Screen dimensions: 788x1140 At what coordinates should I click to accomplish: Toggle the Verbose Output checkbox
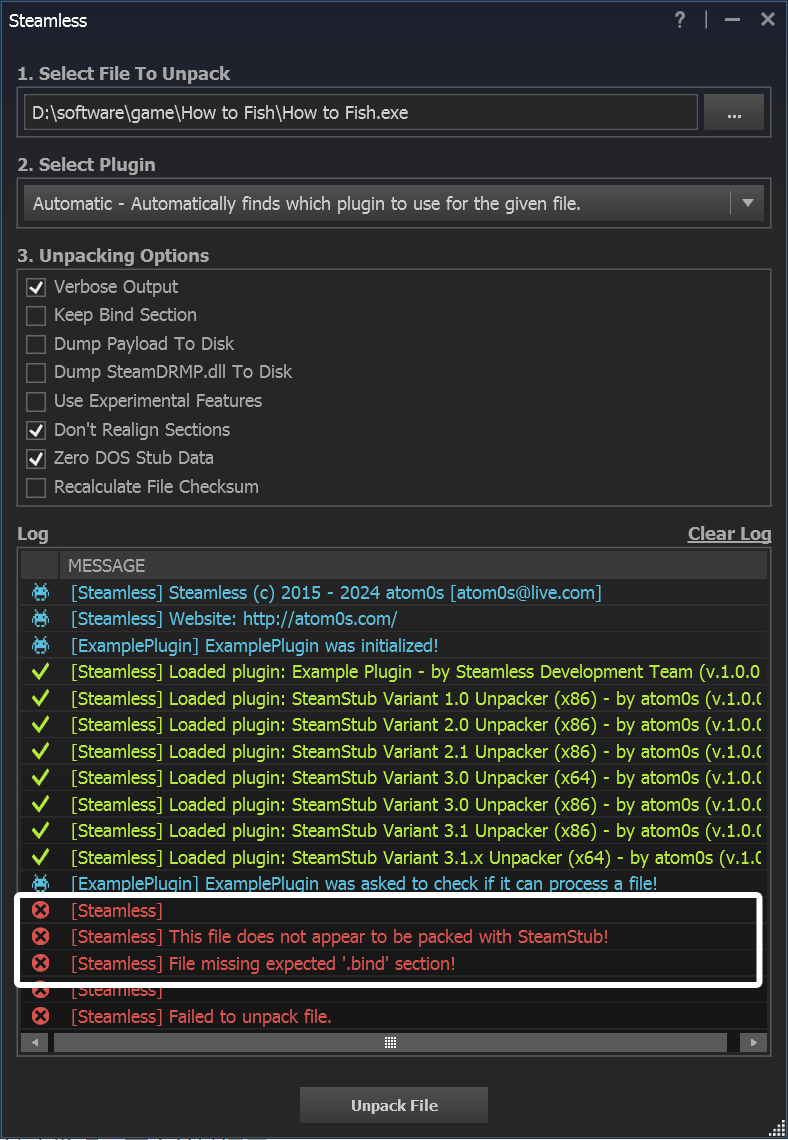36,287
